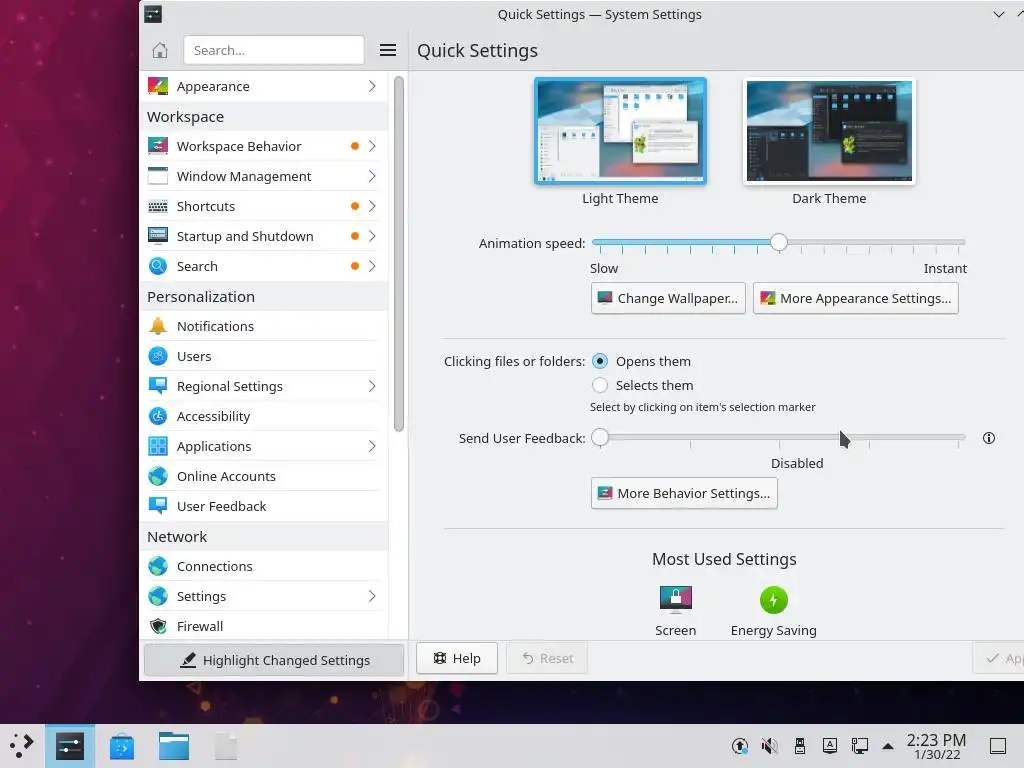
Task: Expand Shortcuts chevron
Action: pos(372,206)
